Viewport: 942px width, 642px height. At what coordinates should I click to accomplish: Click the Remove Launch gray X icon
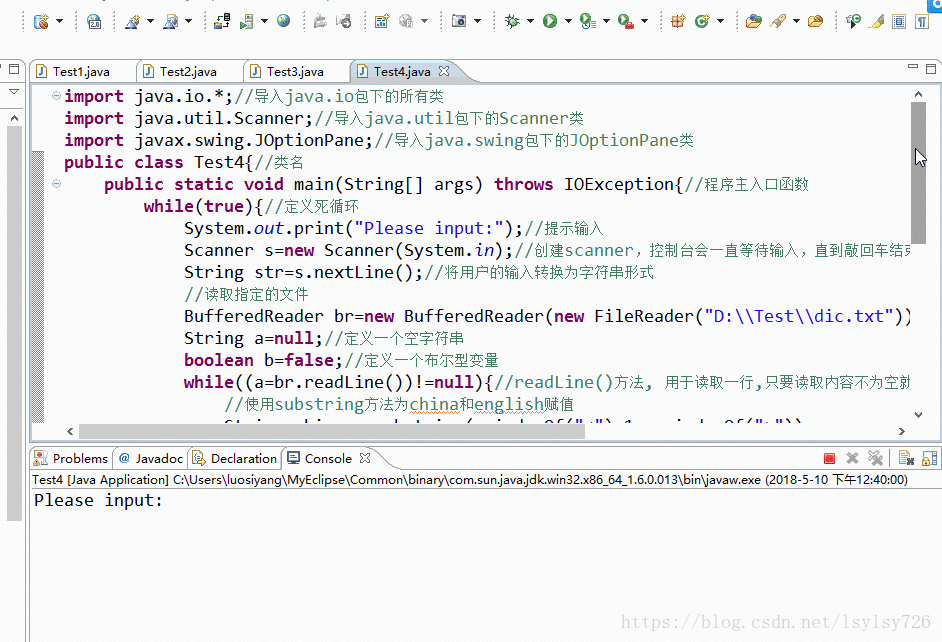(x=852, y=458)
